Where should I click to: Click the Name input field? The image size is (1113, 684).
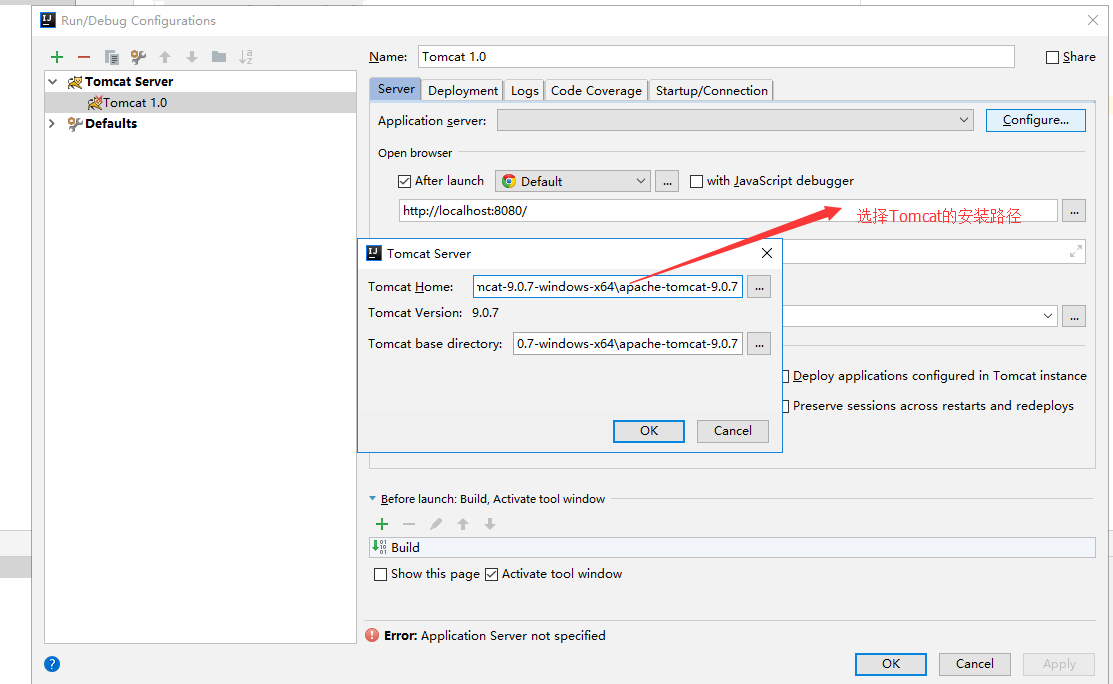point(716,57)
